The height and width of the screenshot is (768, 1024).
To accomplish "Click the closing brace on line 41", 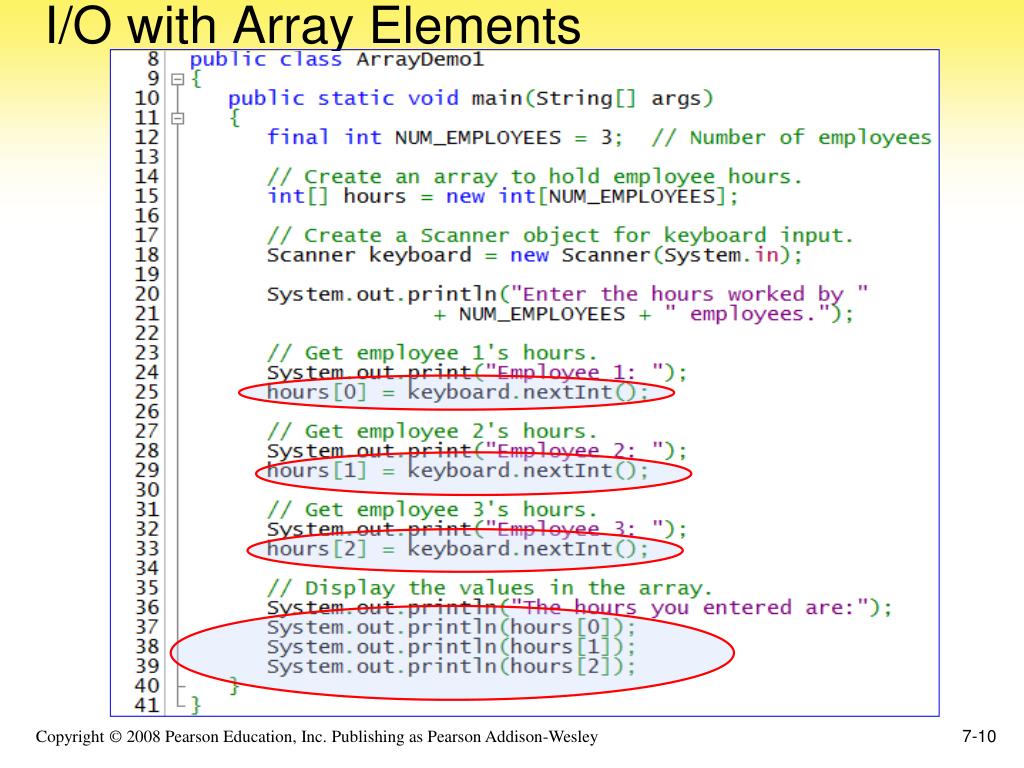I will pos(196,706).
